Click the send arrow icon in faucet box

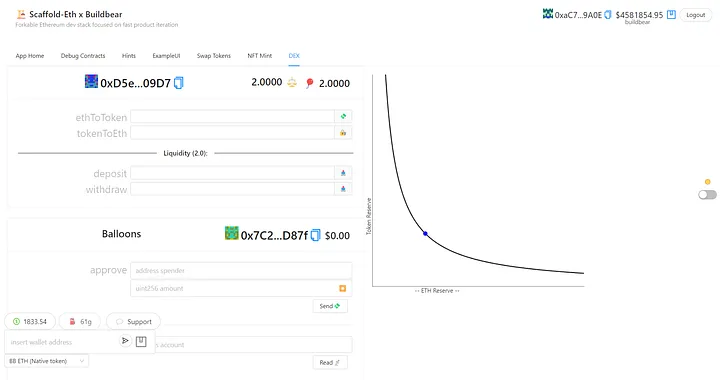click(125, 341)
